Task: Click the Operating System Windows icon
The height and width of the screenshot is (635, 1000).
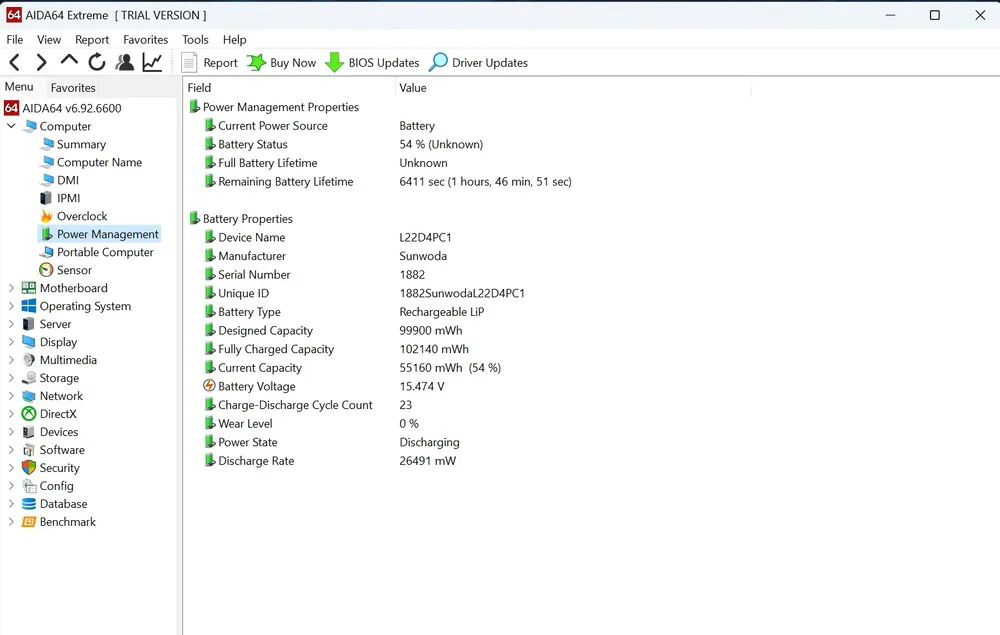Action: 29,306
